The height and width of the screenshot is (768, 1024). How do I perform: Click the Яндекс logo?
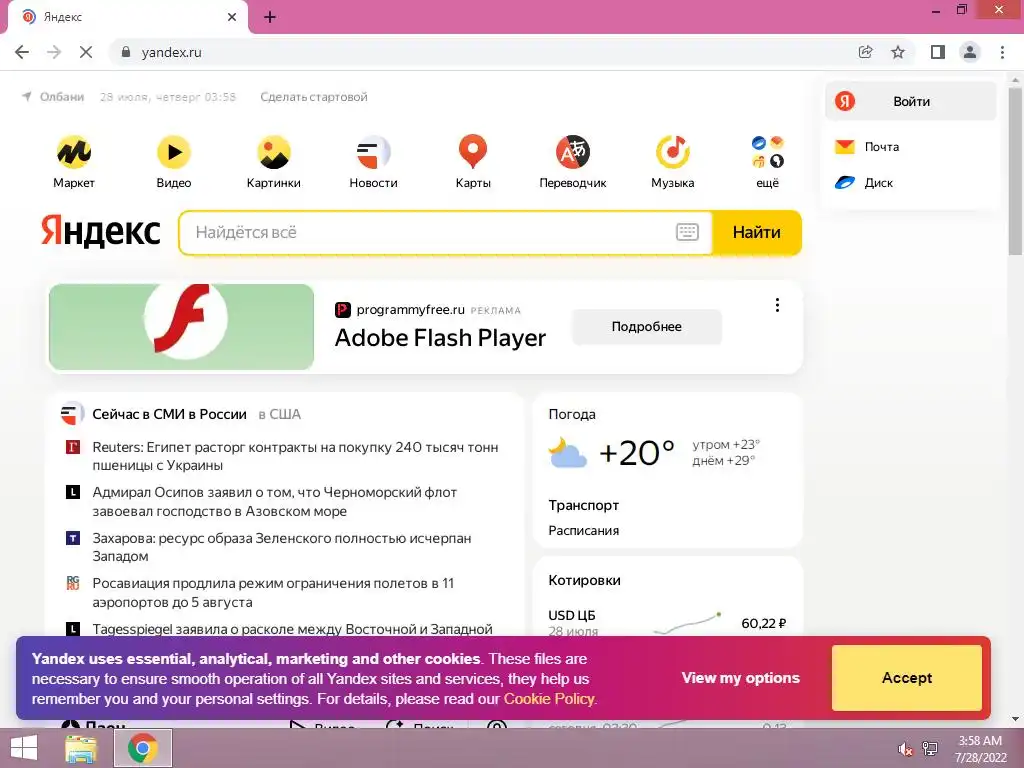click(x=101, y=231)
